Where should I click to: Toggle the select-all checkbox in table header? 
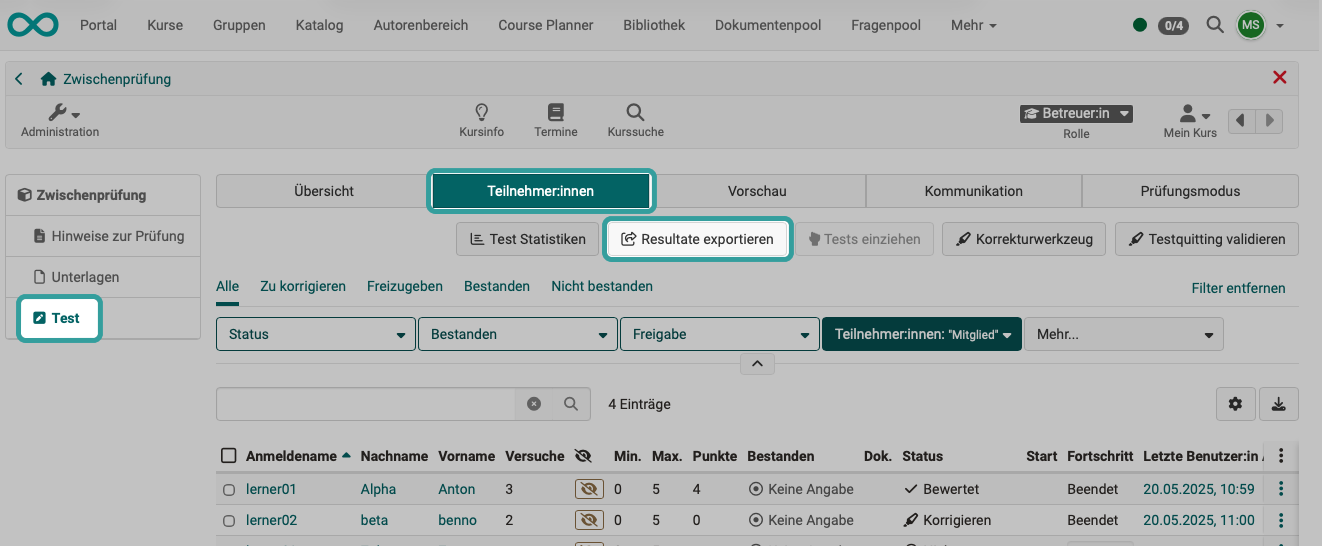coord(229,456)
